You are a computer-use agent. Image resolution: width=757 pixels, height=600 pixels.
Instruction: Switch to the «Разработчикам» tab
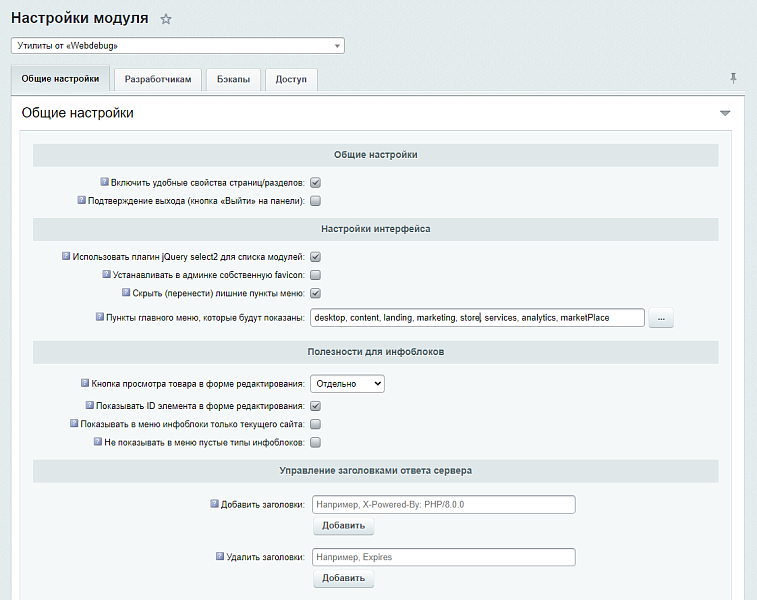point(158,79)
